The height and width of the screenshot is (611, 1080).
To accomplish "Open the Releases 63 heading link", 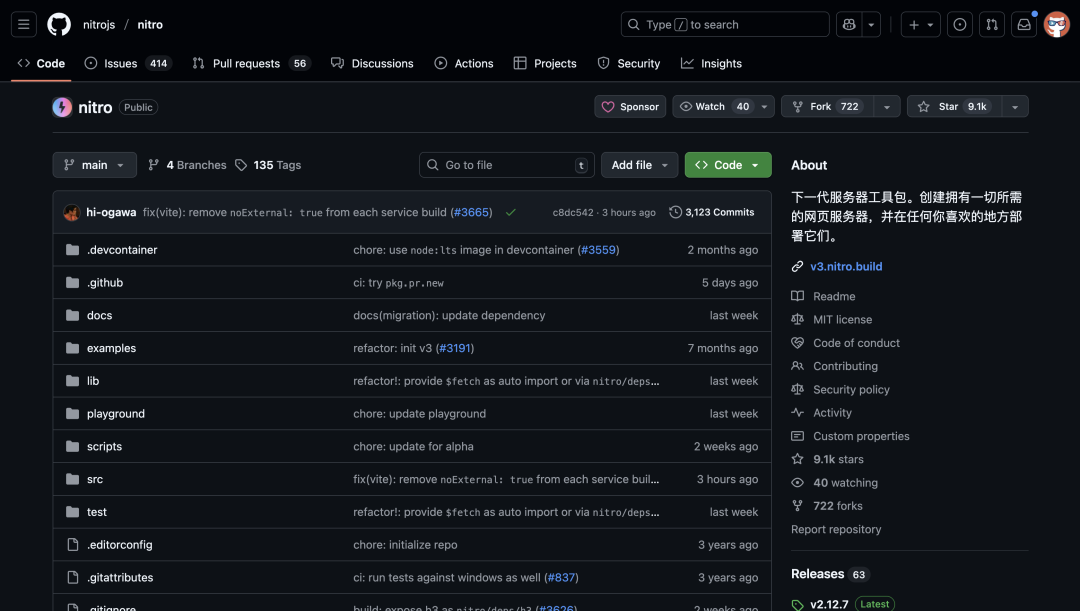I will click(829, 574).
